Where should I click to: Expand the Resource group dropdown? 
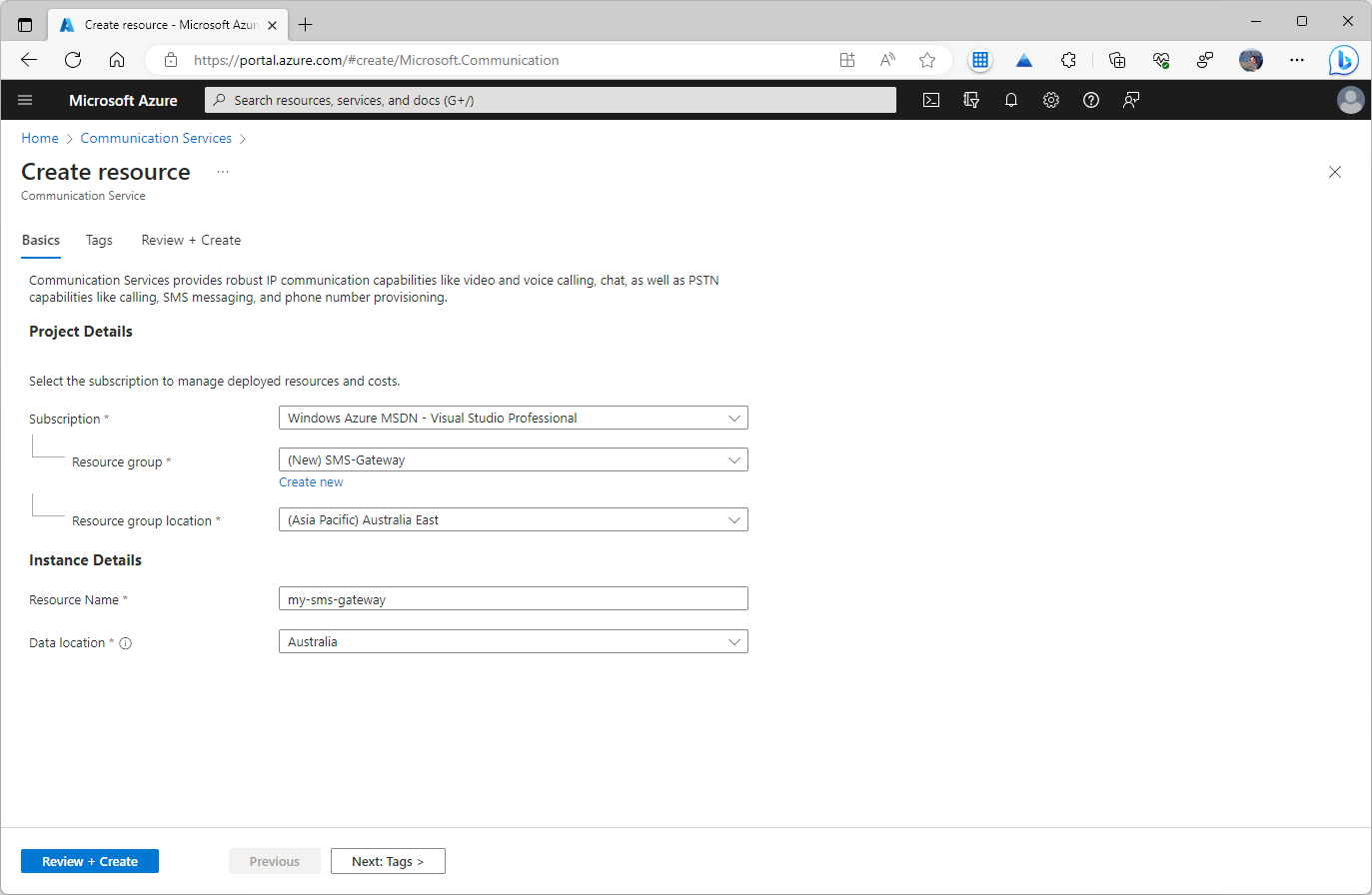[513, 460]
